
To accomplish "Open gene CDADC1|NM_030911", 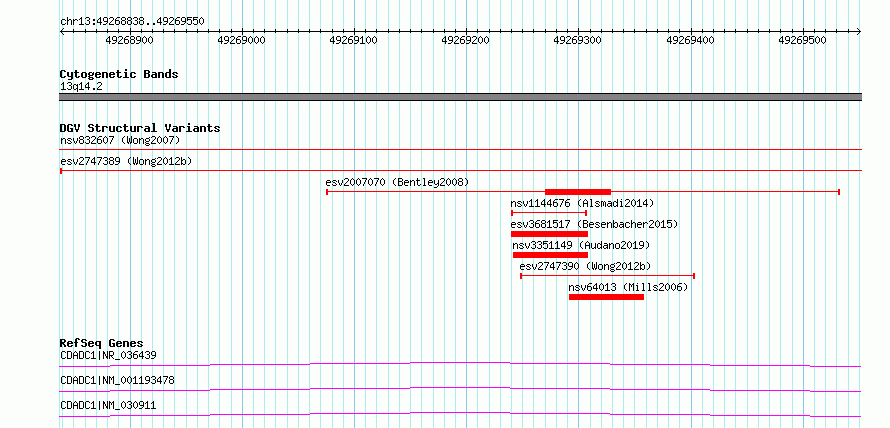I will 108,405.
